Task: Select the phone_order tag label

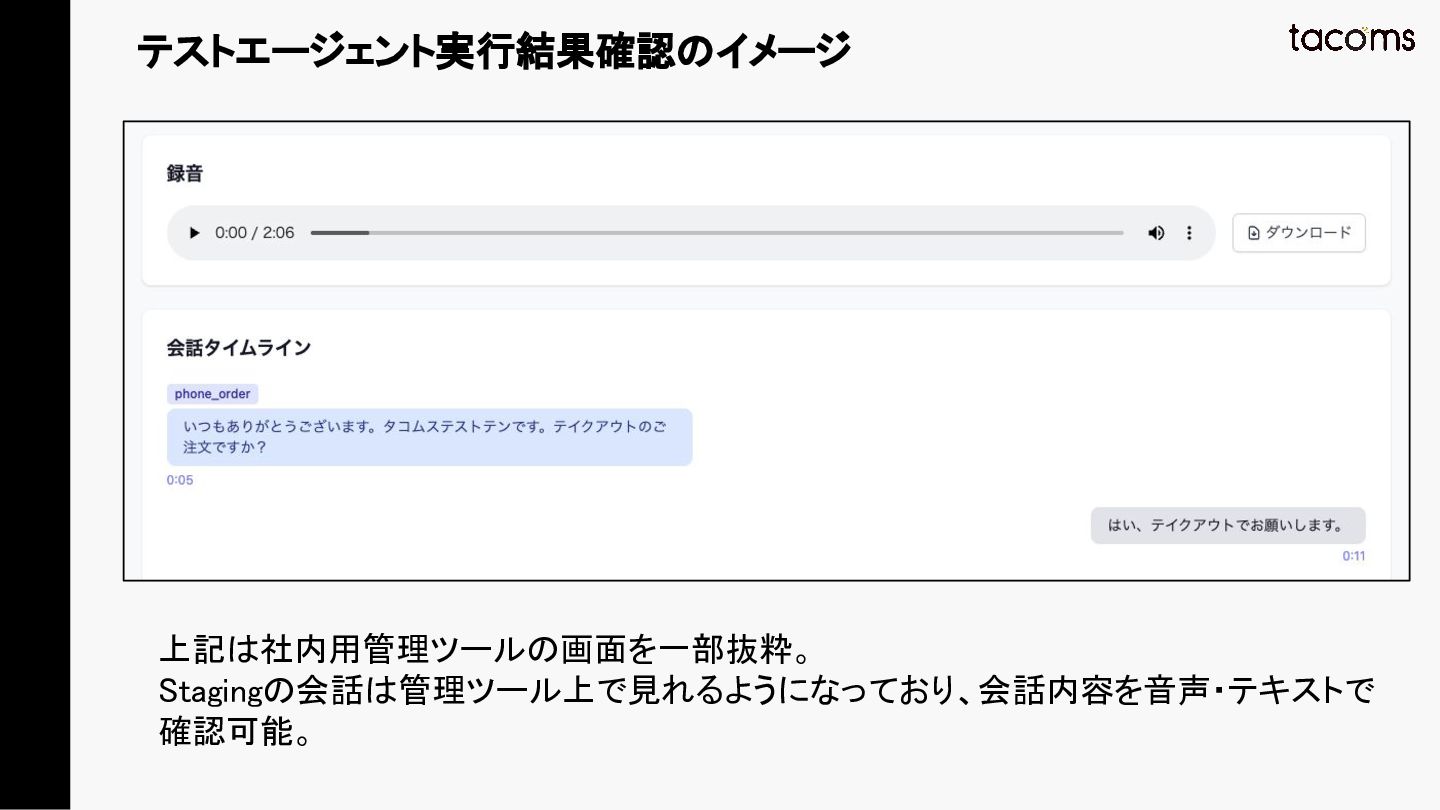Action: pyautogui.click(x=212, y=394)
